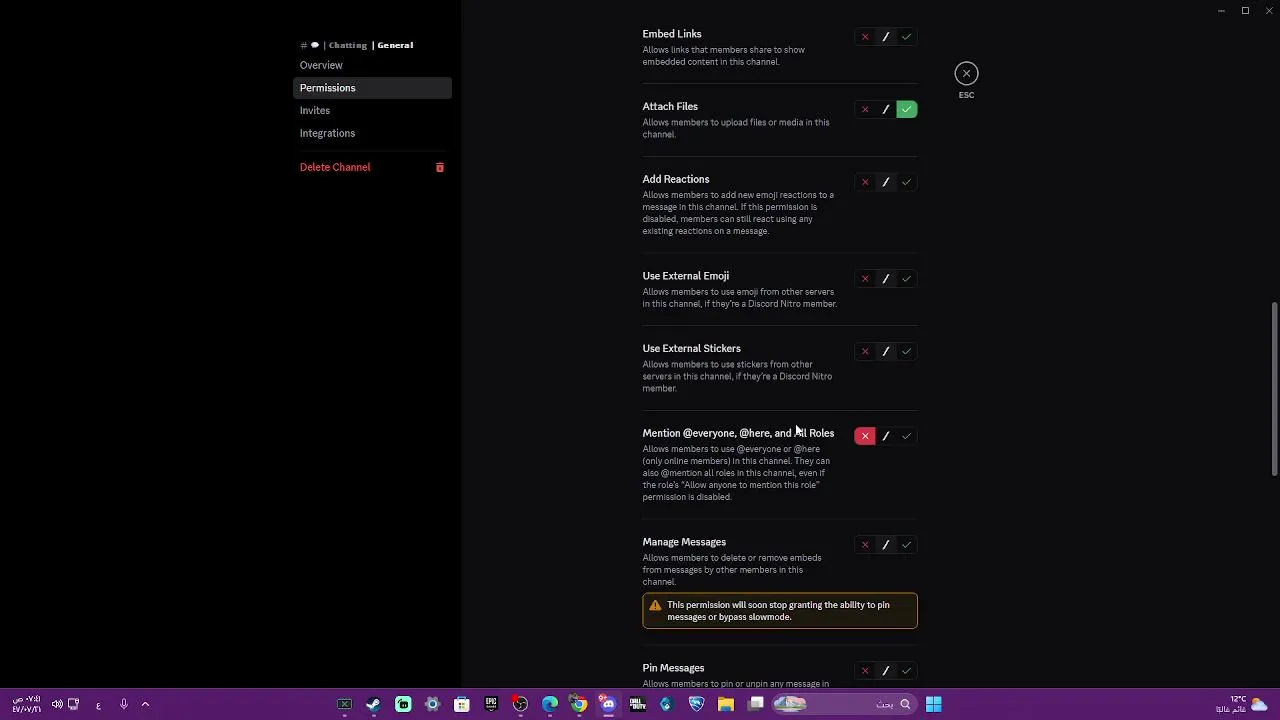The width and height of the screenshot is (1280, 720).
Task: Allow the Add Reactions permission
Action: [x=907, y=182]
